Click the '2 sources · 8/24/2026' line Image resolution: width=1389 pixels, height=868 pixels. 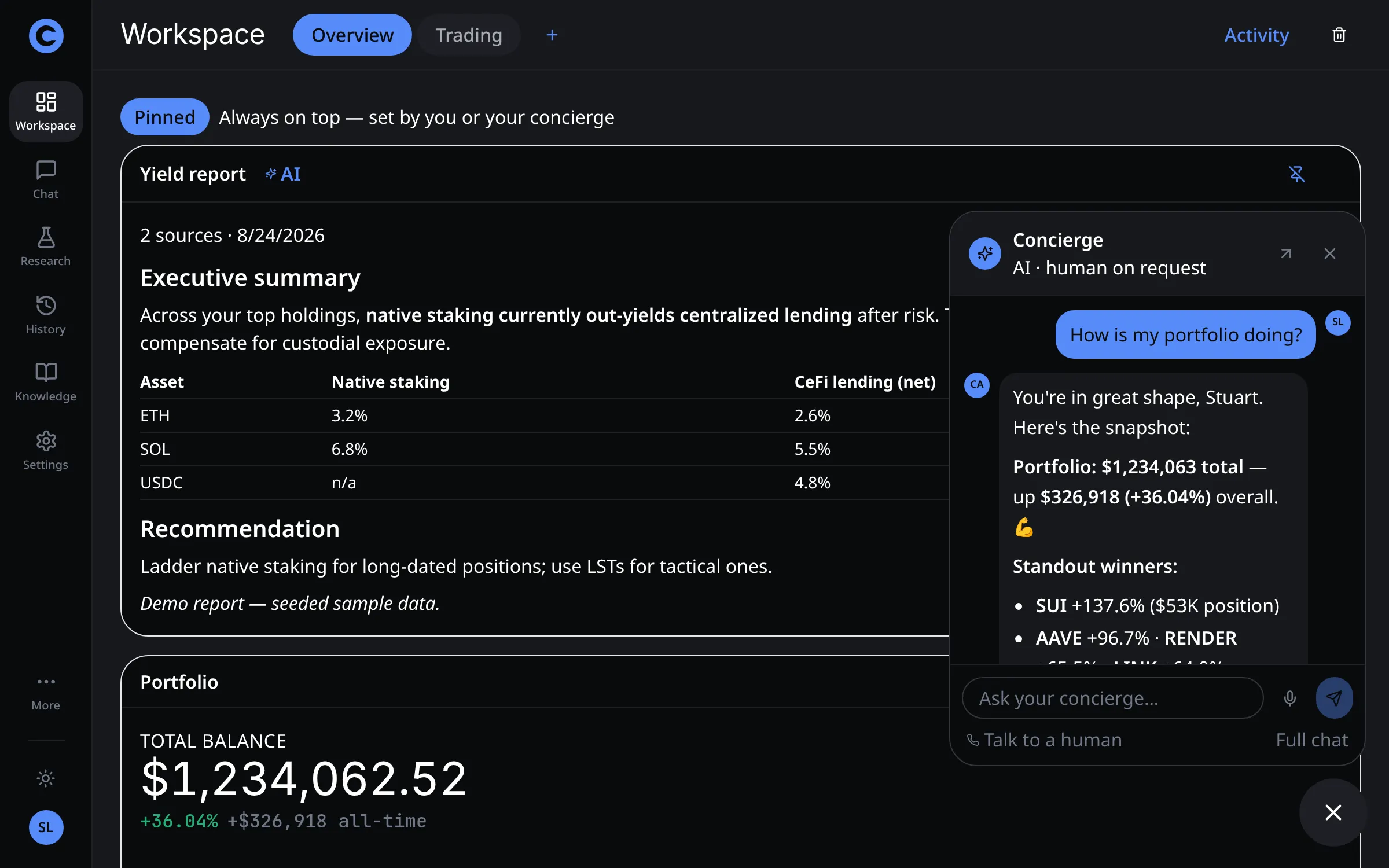[232, 235]
